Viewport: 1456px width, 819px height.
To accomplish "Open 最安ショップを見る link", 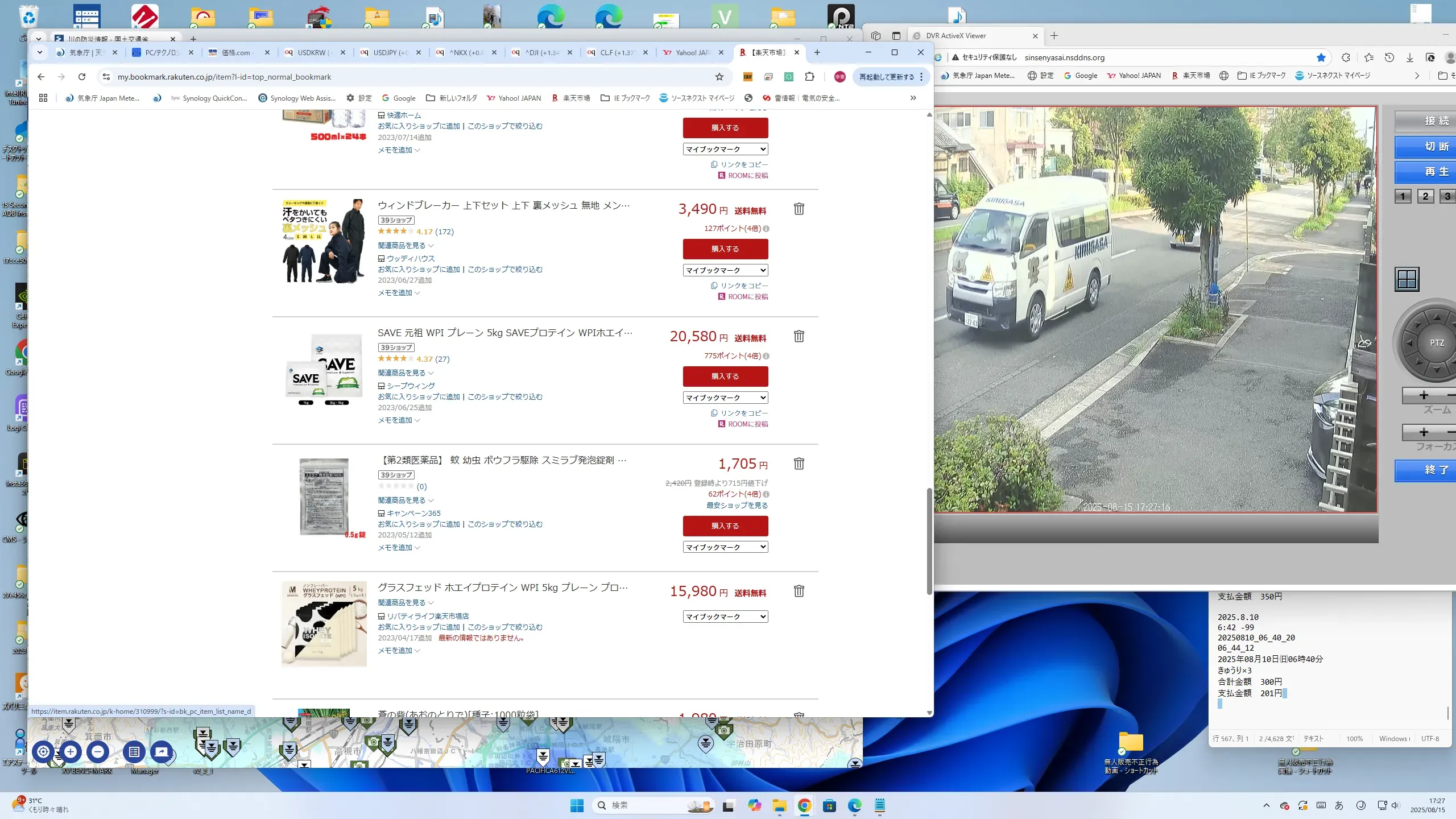I will coord(737,505).
